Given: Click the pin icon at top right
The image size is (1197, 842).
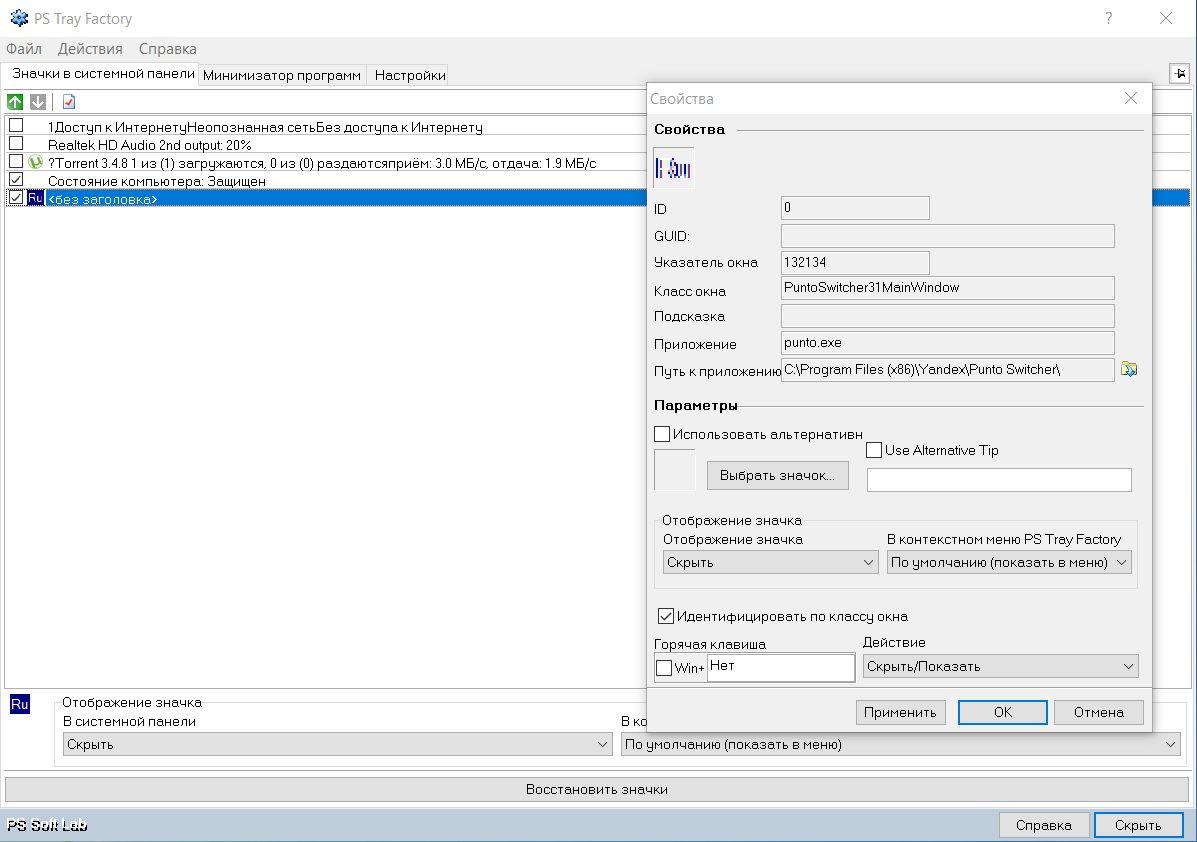Looking at the screenshot, I should [1179, 74].
